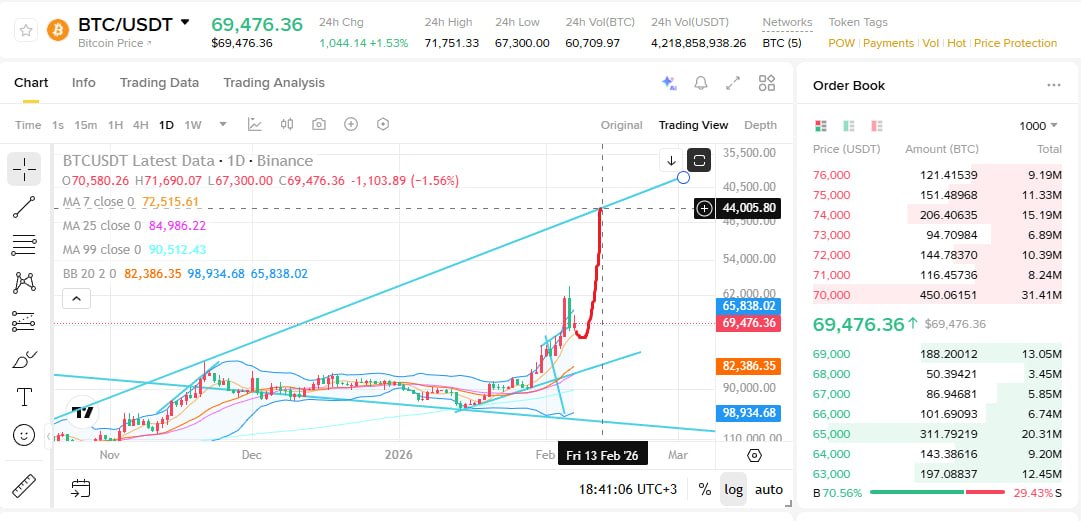Click the circled plus icon in the chart toolbar
The width and height of the screenshot is (1081, 521).
click(351, 125)
